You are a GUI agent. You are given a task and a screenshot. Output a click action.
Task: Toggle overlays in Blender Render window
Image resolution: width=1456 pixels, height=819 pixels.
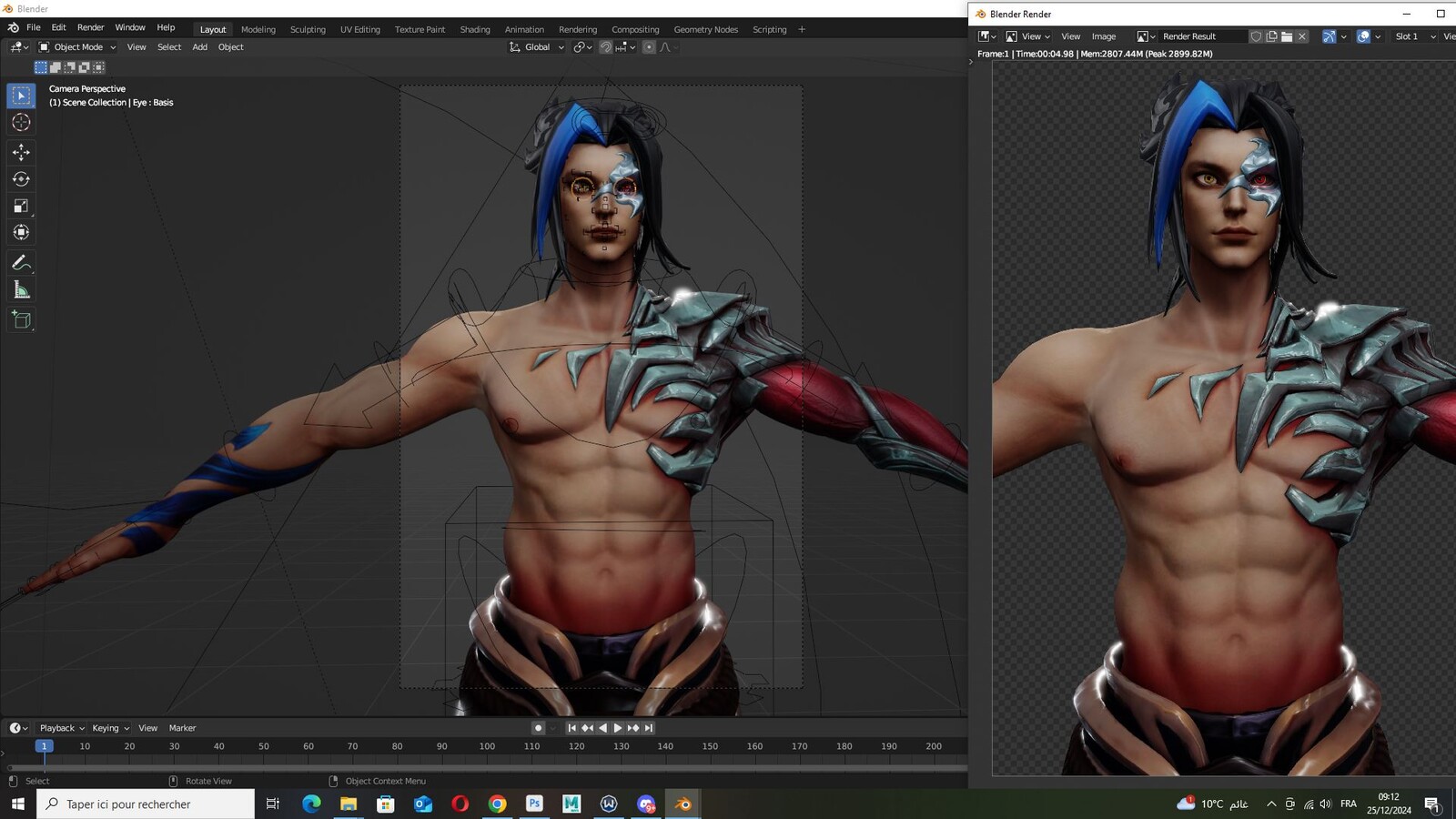click(x=1363, y=36)
